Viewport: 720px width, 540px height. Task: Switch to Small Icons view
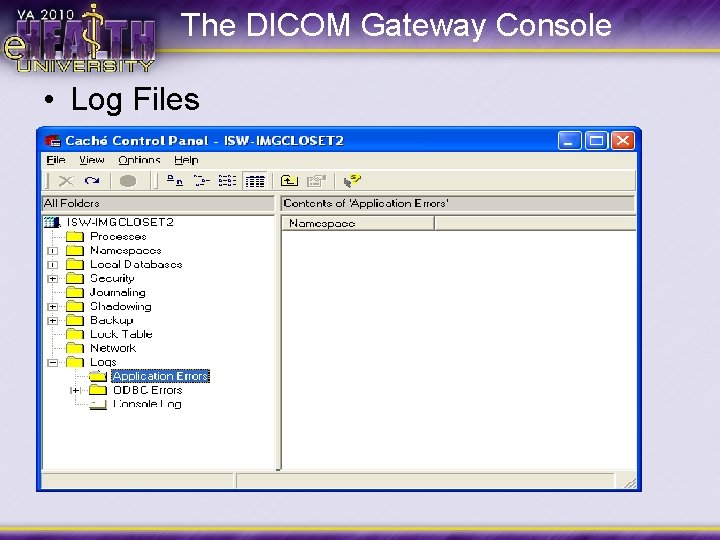click(x=202, y=181)
